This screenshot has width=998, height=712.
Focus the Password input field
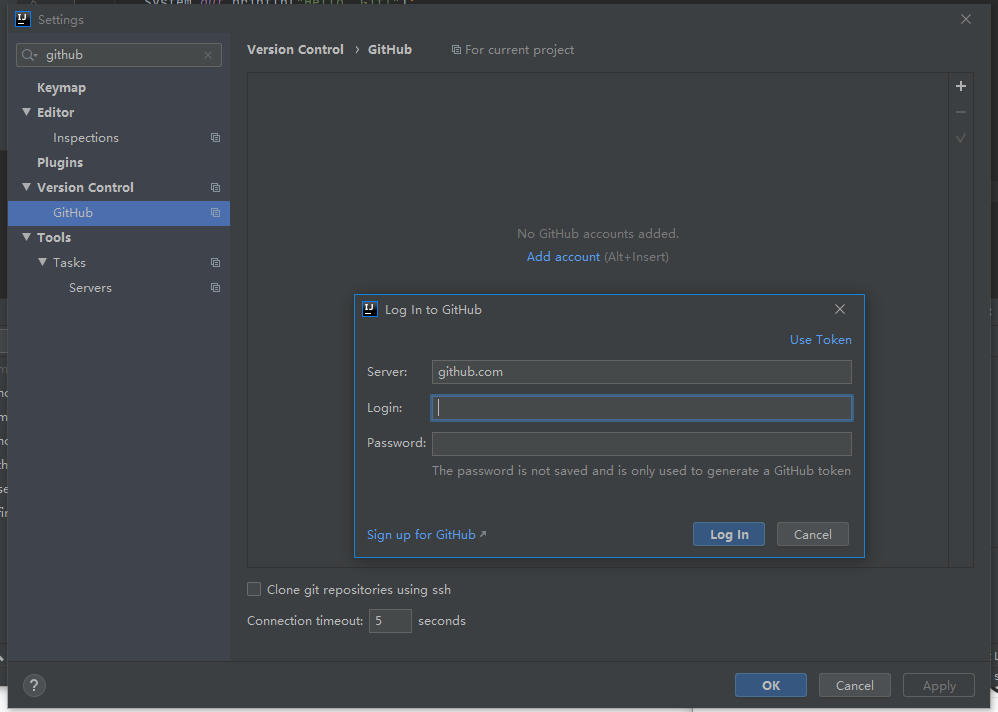click(x=642, y=444)
